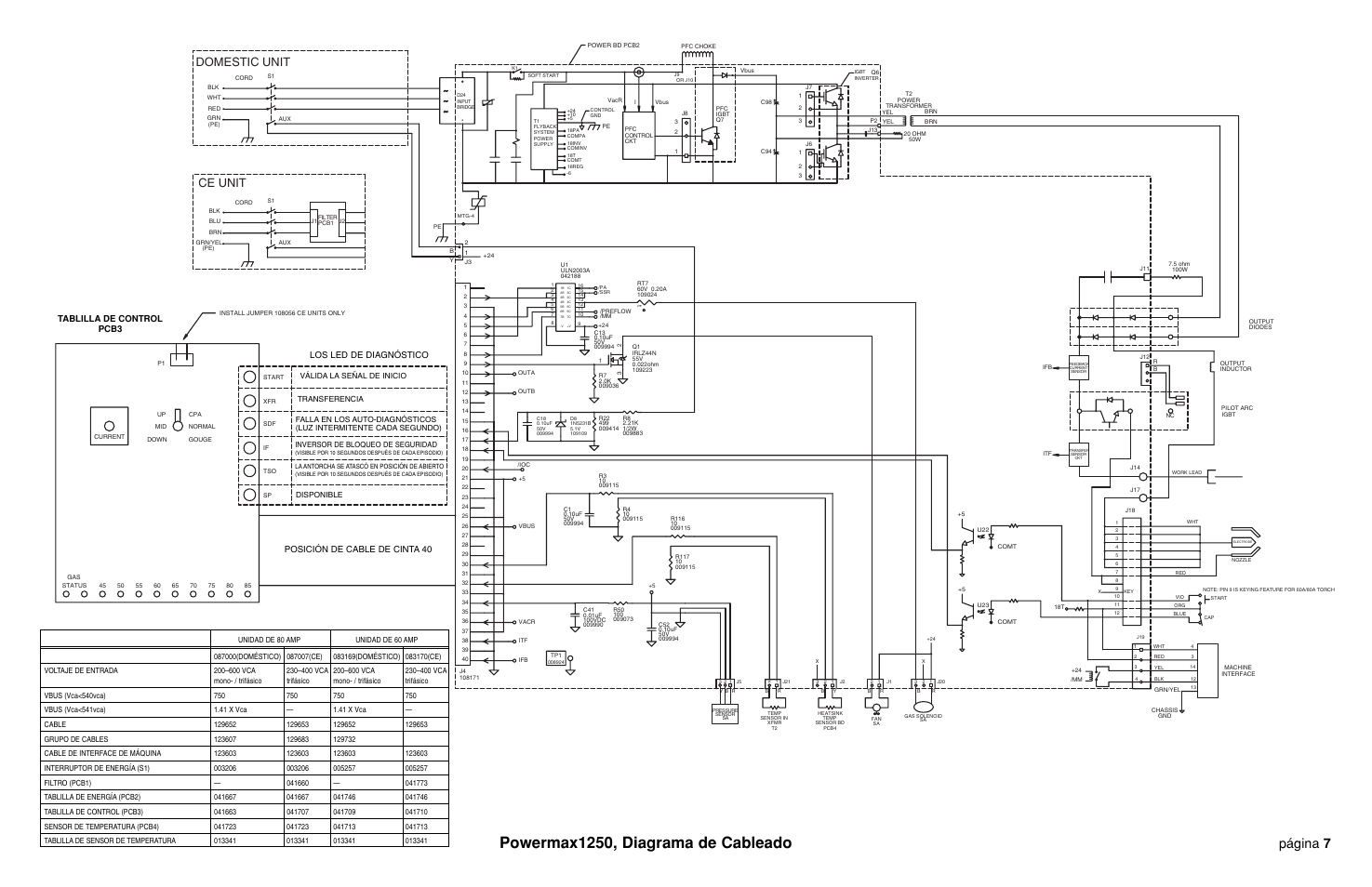Click the IF diagnostic LED circle

pos(250,447)
